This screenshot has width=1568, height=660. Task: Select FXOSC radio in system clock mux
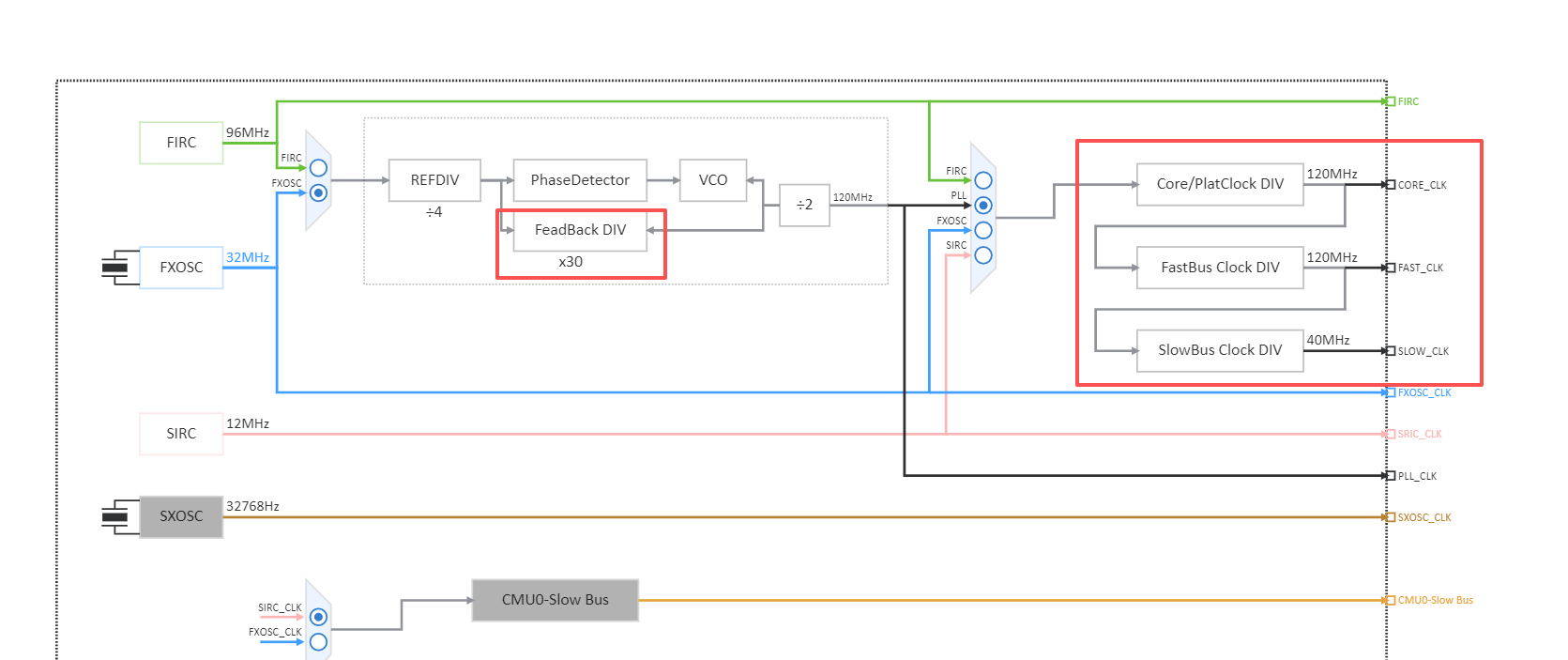[983, 230]
